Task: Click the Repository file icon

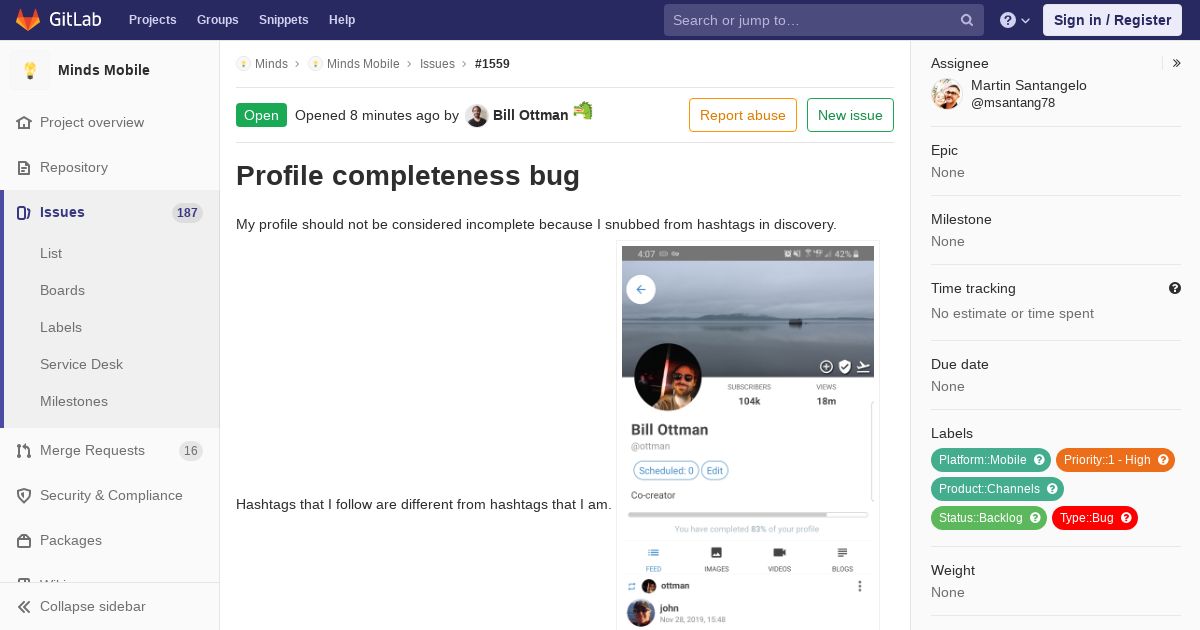Action: click(24, 167)
